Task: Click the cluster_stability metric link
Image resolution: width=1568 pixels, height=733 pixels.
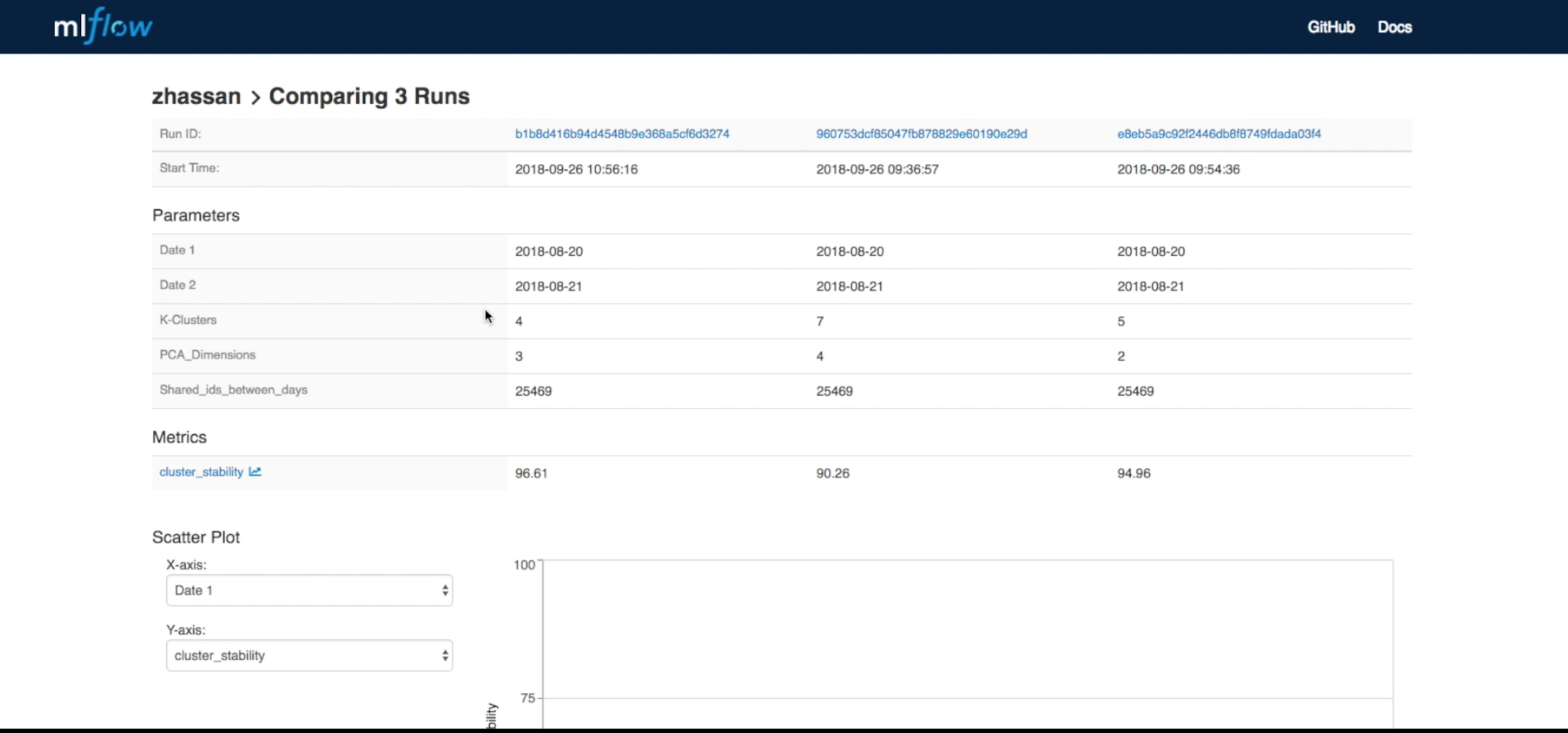Action: 201,472
